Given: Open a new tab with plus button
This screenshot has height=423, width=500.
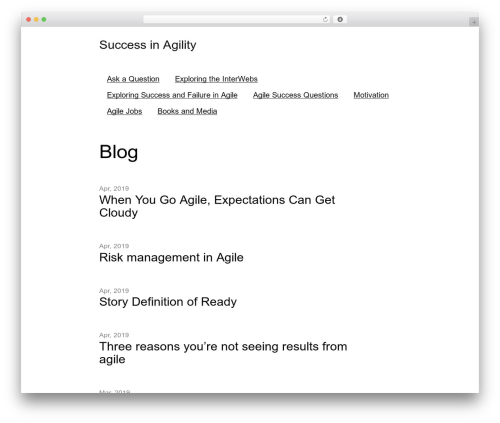Looking at the screenshot, I should [474, 22].
